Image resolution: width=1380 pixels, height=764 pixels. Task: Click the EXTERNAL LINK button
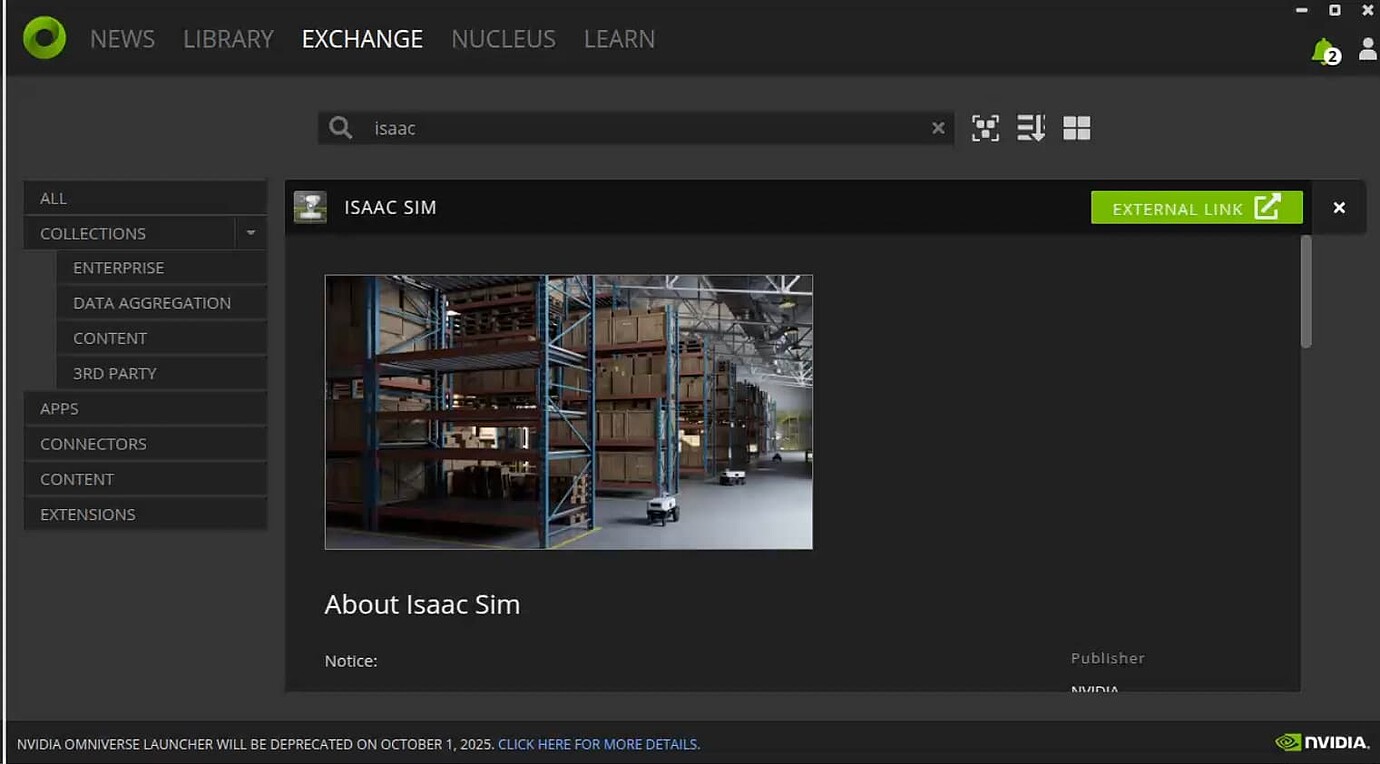[x=1196, y=208]
